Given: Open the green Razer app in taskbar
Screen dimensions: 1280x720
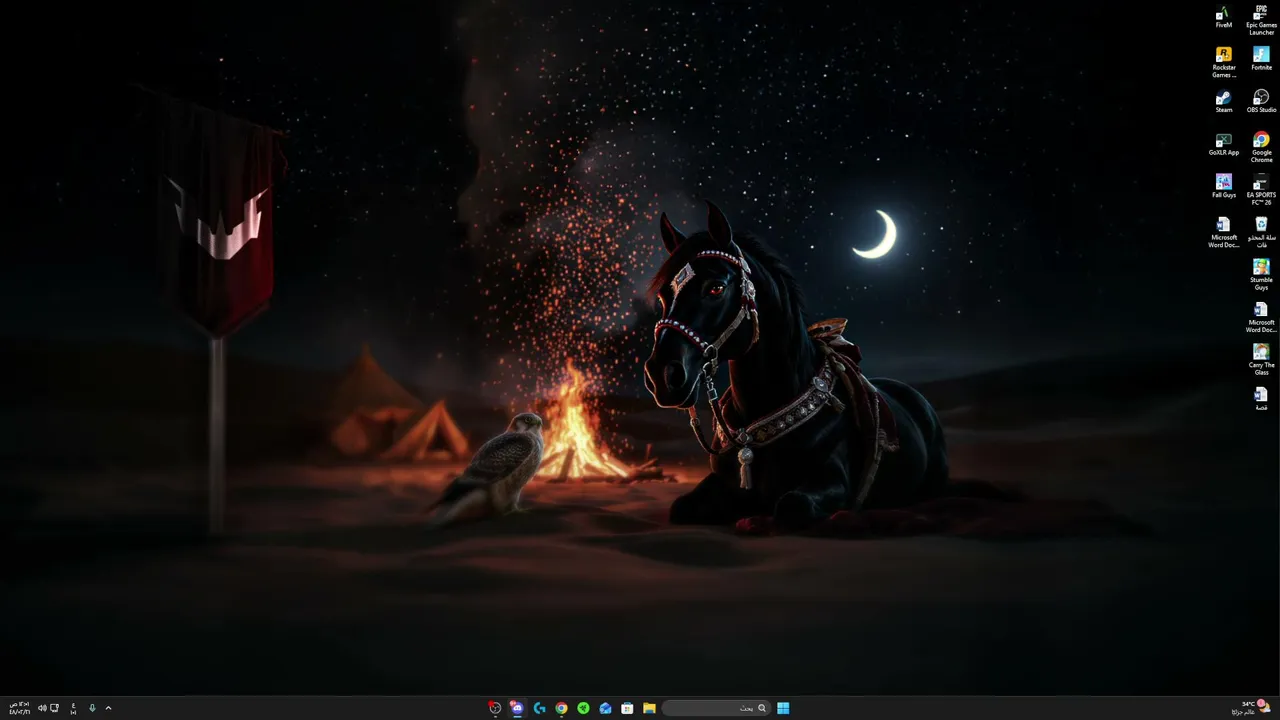Looking at the screenshot, I should (x=583, y=708).
